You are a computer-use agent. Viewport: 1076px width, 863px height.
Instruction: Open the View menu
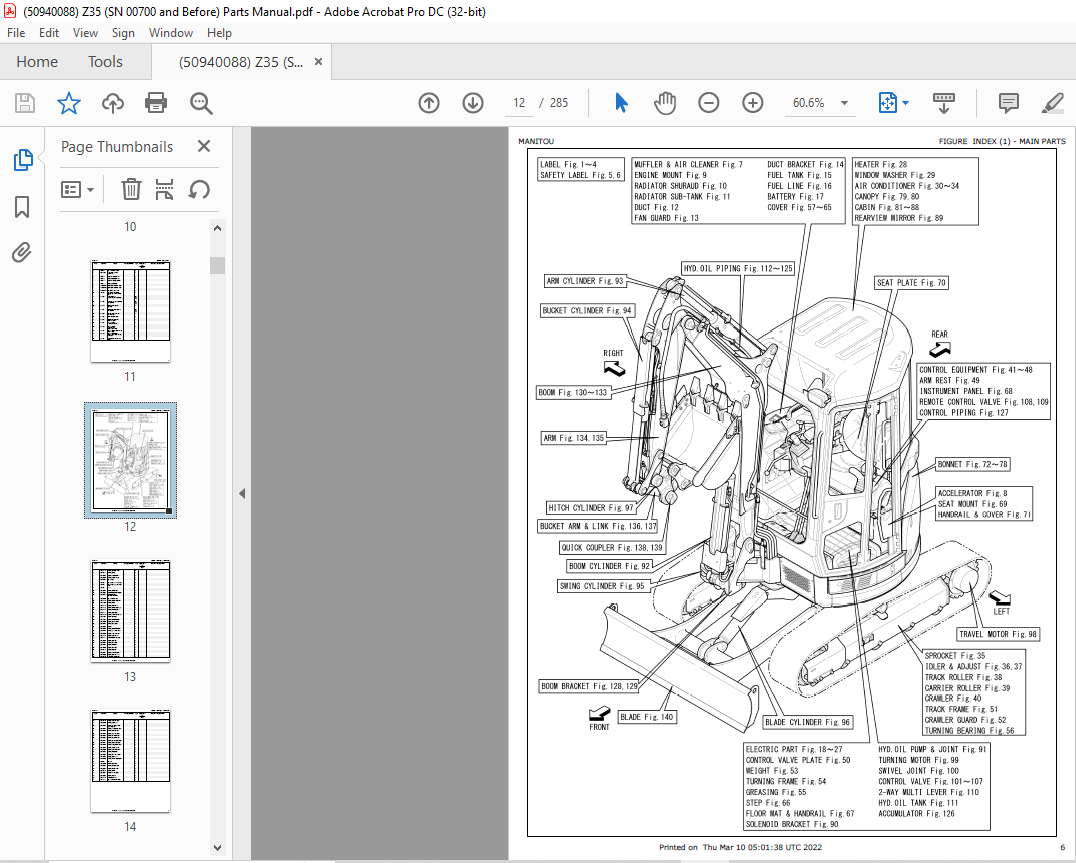coord(85,33)
